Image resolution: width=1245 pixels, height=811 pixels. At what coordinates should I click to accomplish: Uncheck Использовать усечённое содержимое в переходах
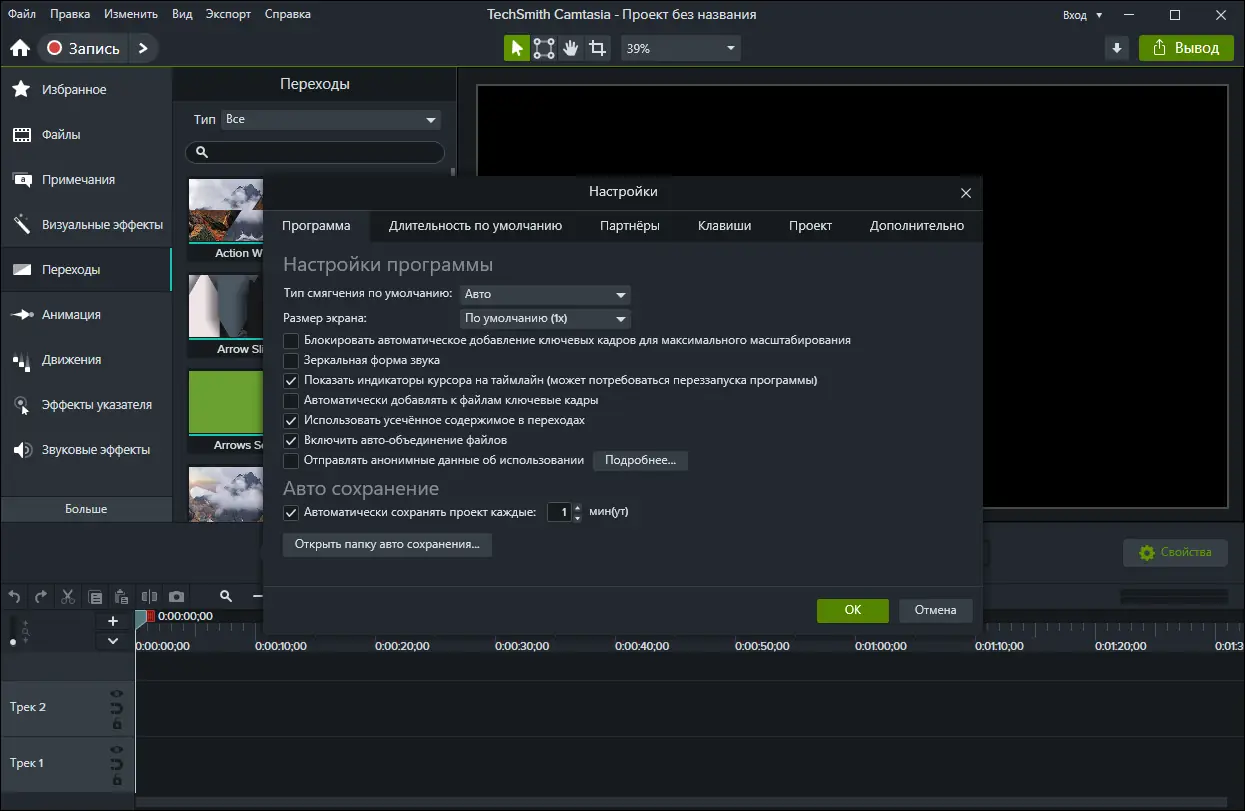[x=291, y=420]
